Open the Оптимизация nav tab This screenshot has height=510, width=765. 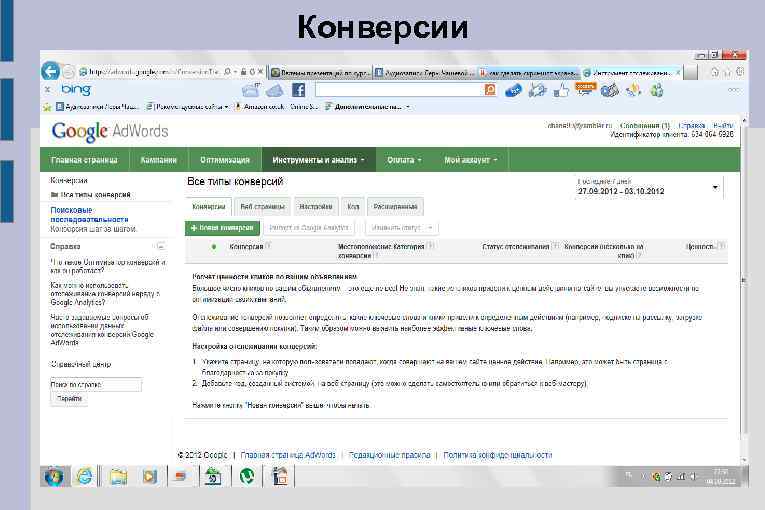[225, 160]
